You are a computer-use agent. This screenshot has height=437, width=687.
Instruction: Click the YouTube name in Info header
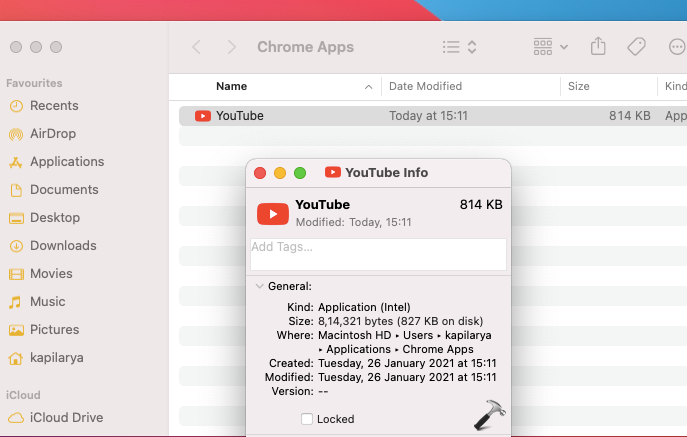[x=322, y=205]
